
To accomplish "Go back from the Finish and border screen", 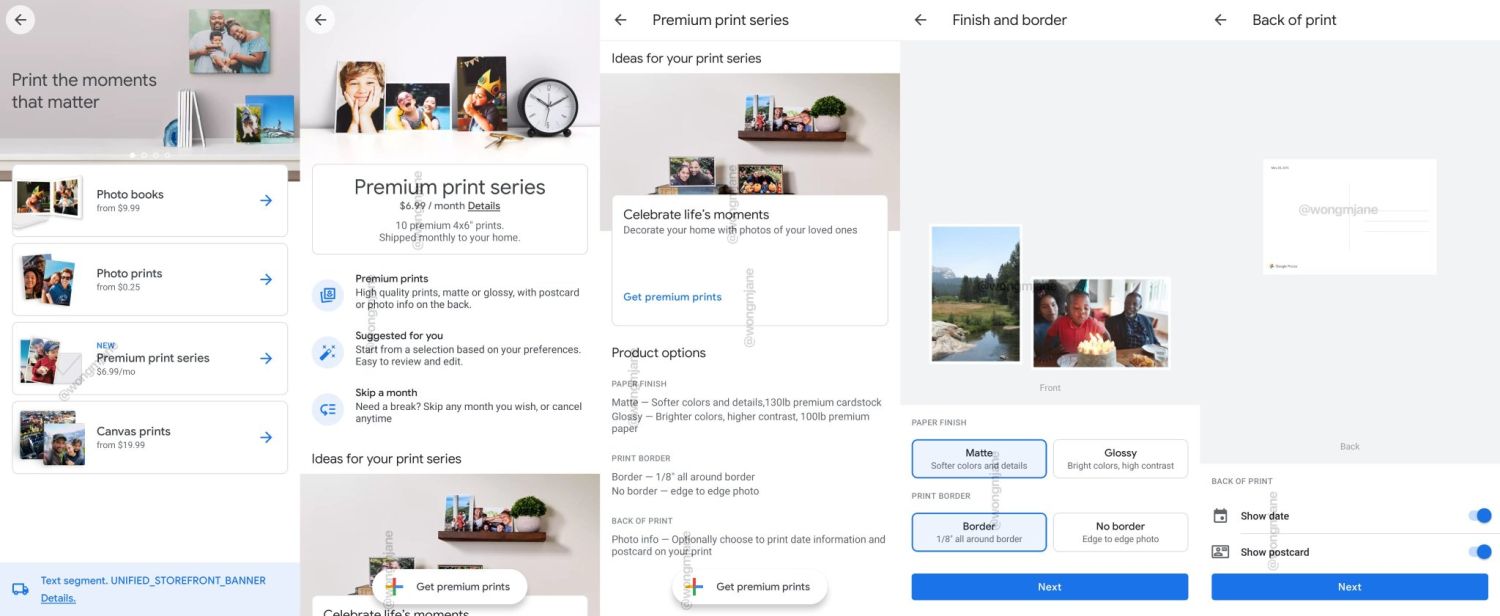I will tap(920, 20).
